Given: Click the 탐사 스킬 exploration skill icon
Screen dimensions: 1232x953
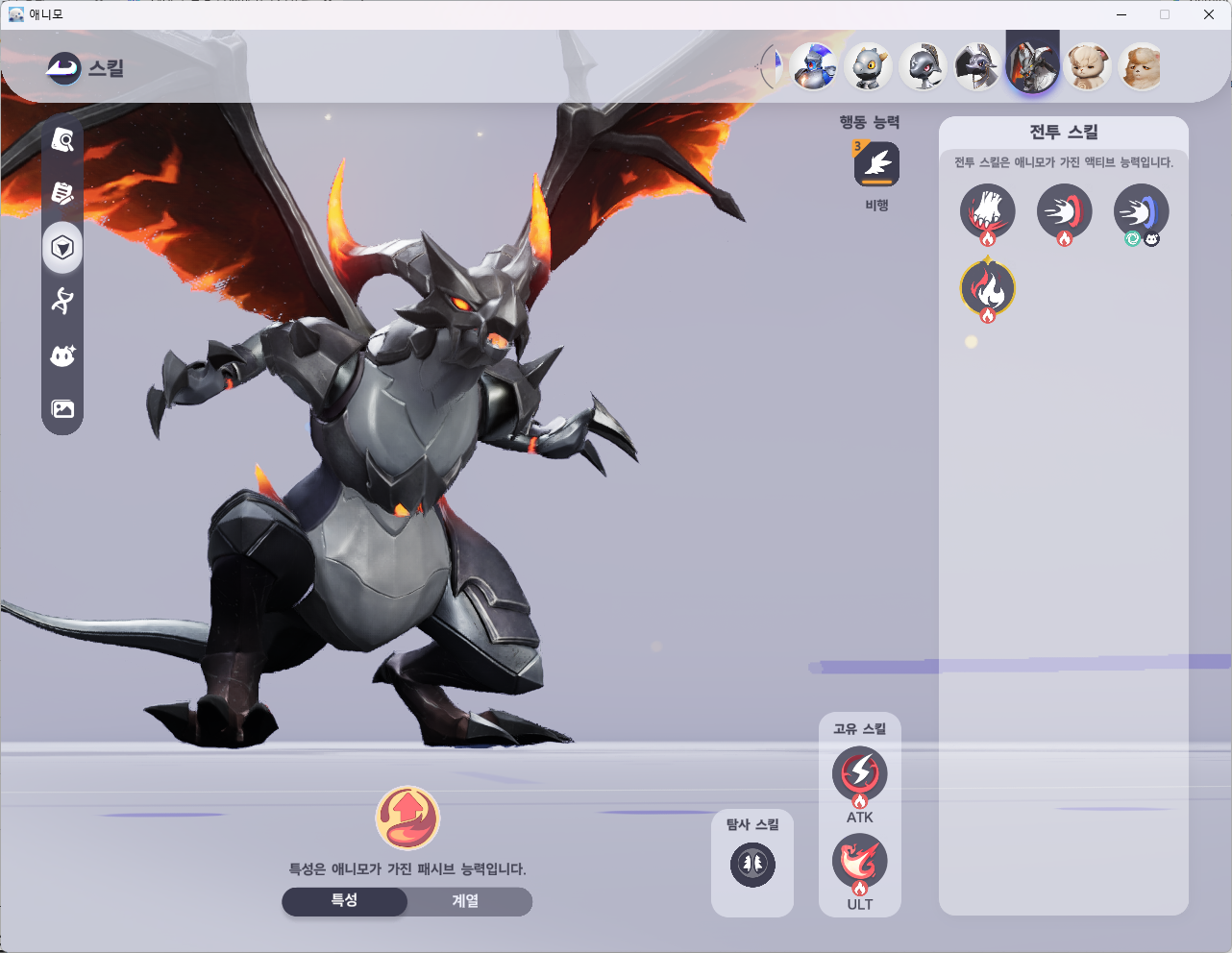Looking at the screenshot, I should tap(752, 865).
